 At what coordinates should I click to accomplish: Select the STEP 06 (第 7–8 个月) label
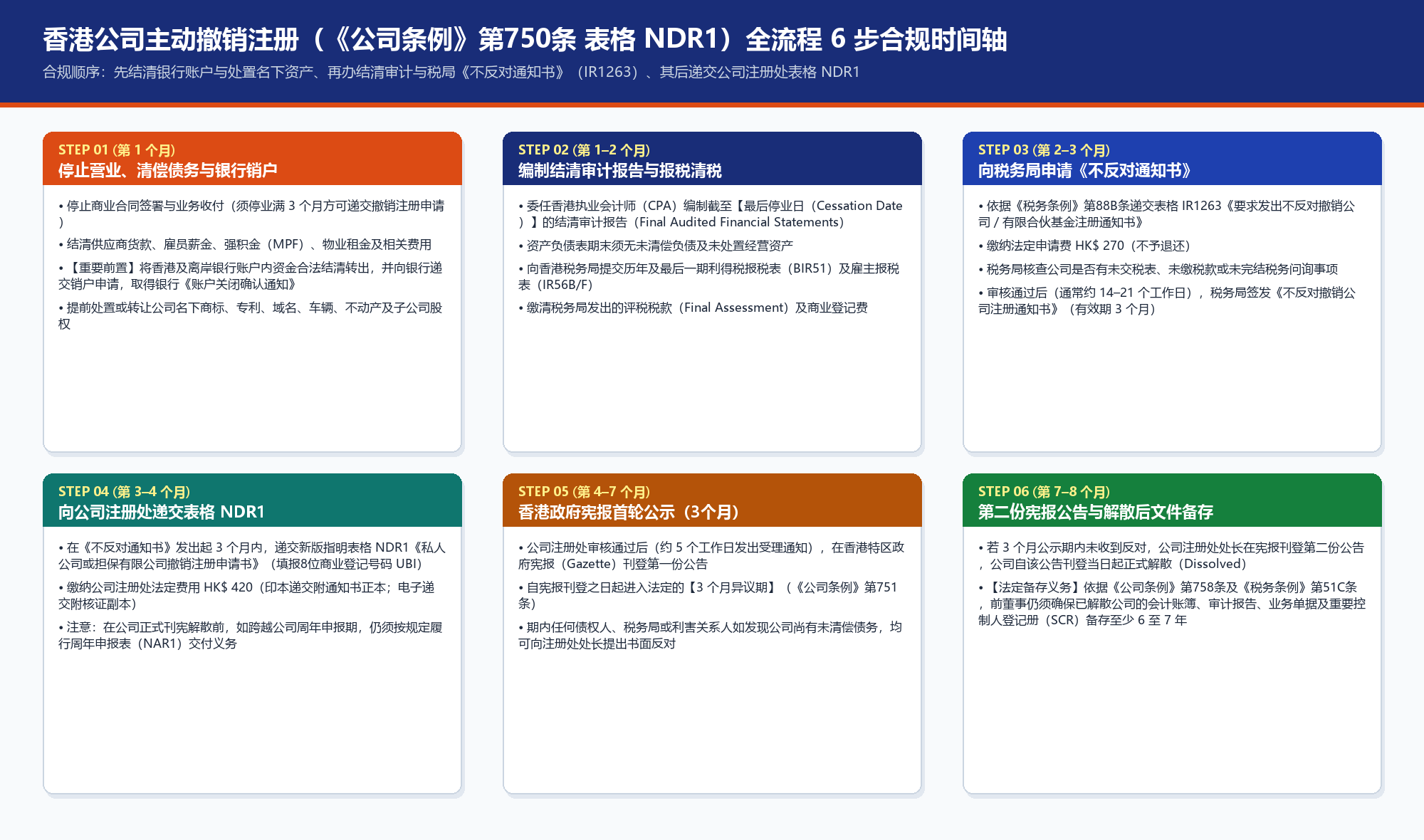(1044, 492)
